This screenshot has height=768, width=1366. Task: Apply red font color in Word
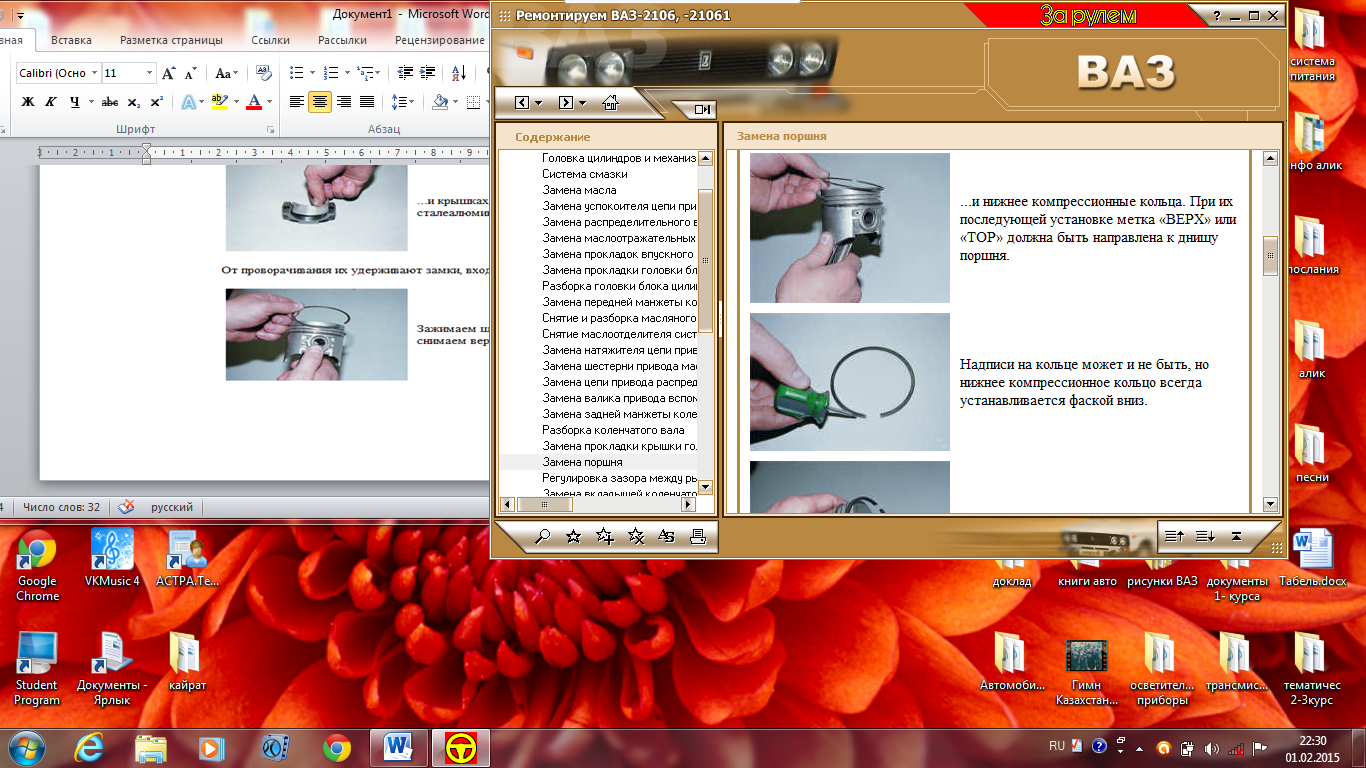[x=253, y=102]
